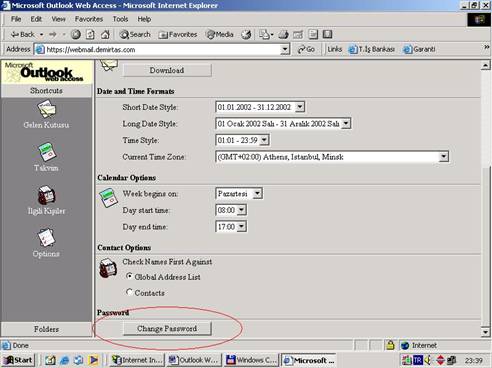This screenshot has height=368, width=492.
Task: Click the Download button
Action: [x=167, y=70]
